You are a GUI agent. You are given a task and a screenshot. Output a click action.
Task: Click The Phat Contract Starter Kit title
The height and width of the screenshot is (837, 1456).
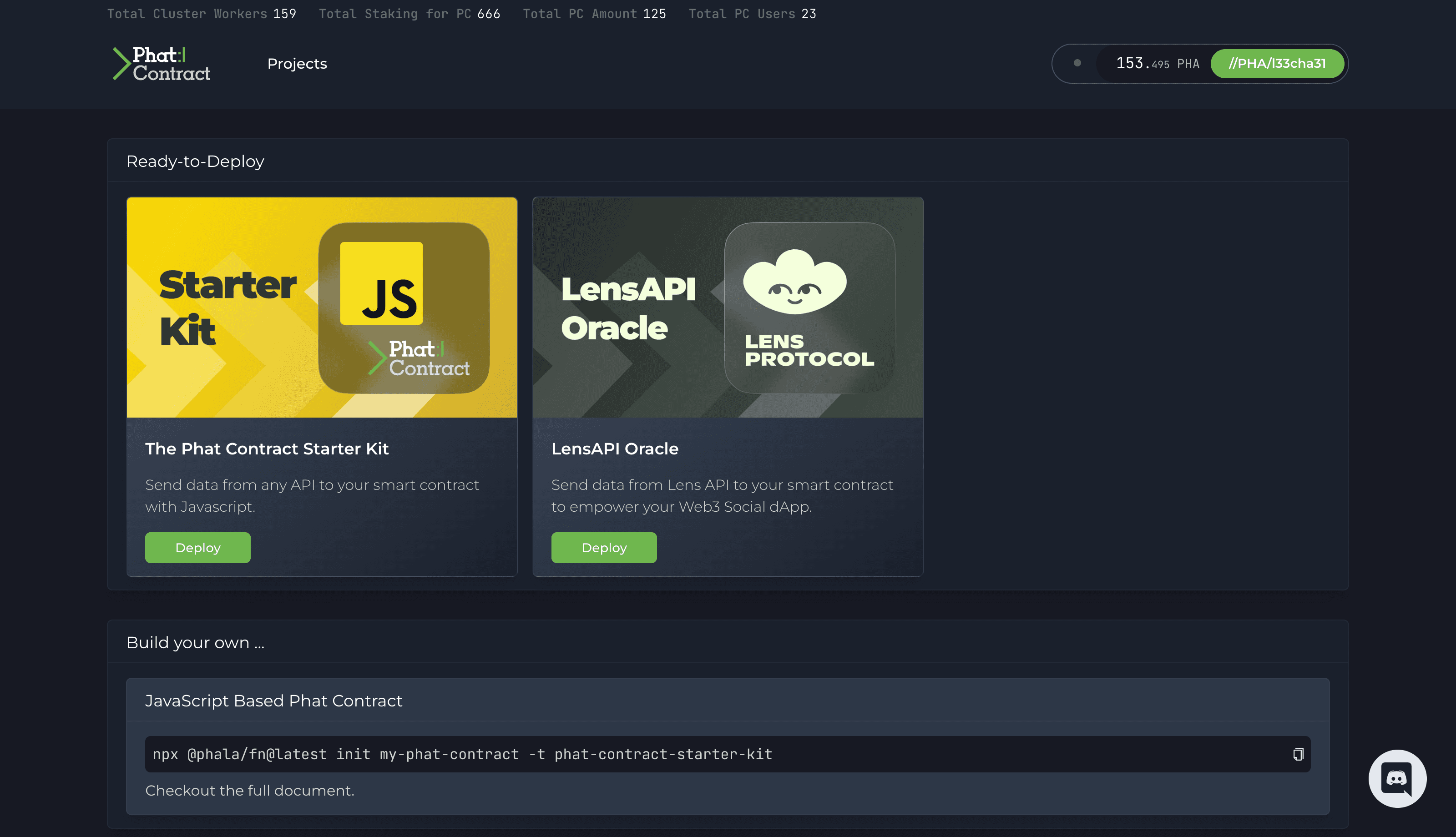[x=267, y=449]
